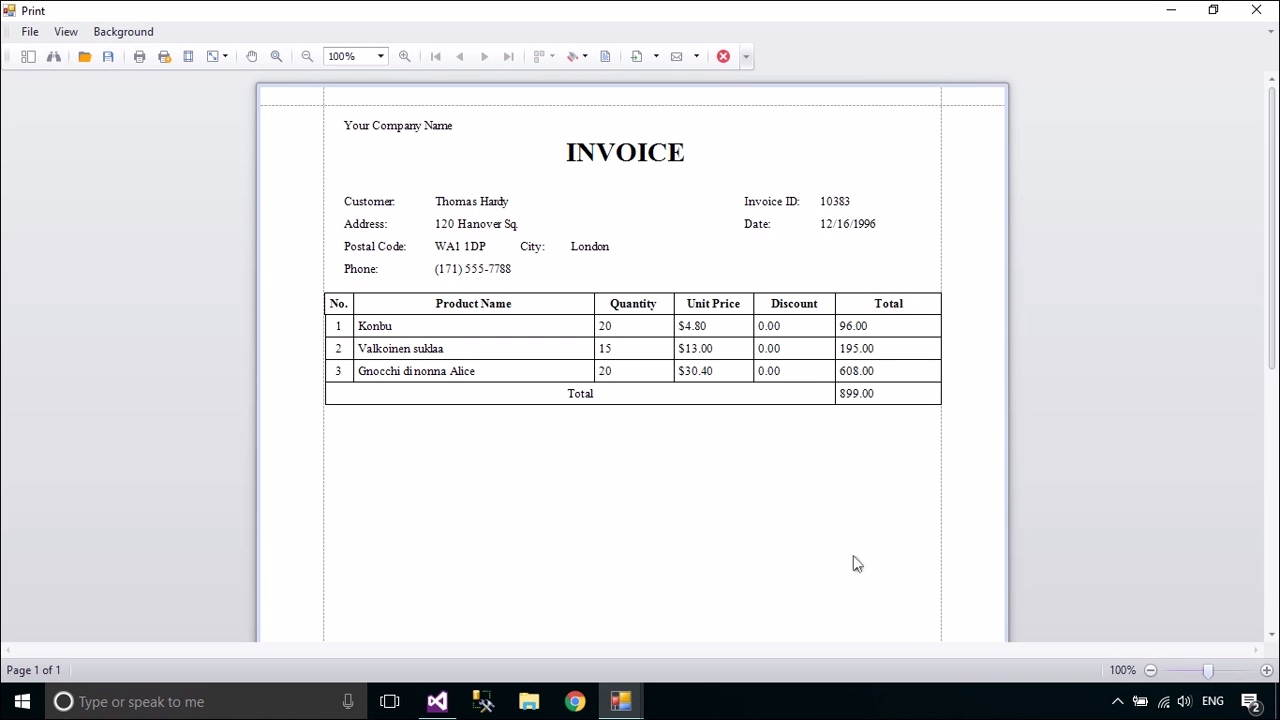Expand the Multiple Pages dropdown arrow
The image size is (1280, 720).
coord(552,57)
